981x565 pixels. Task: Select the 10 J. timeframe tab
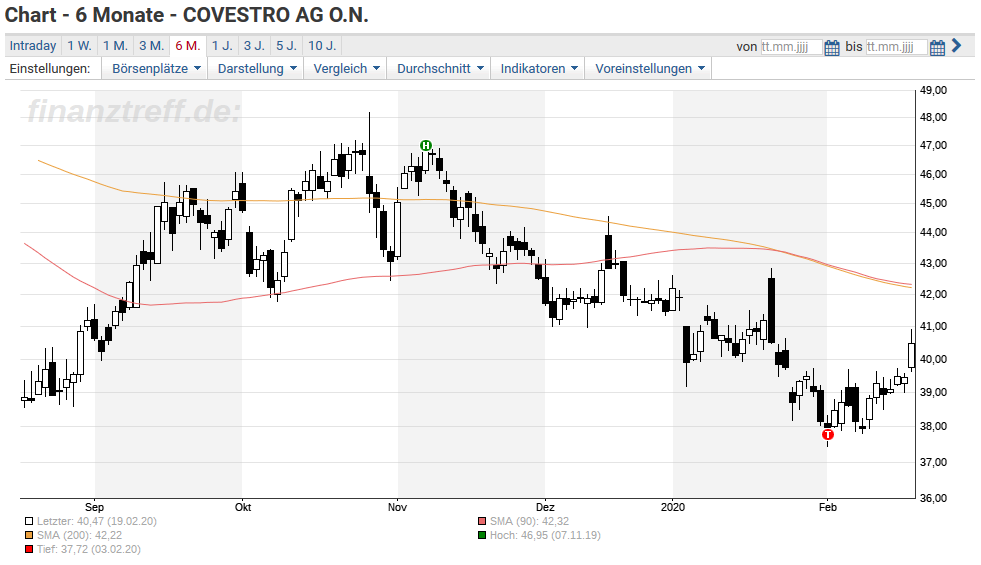point(322,46)
